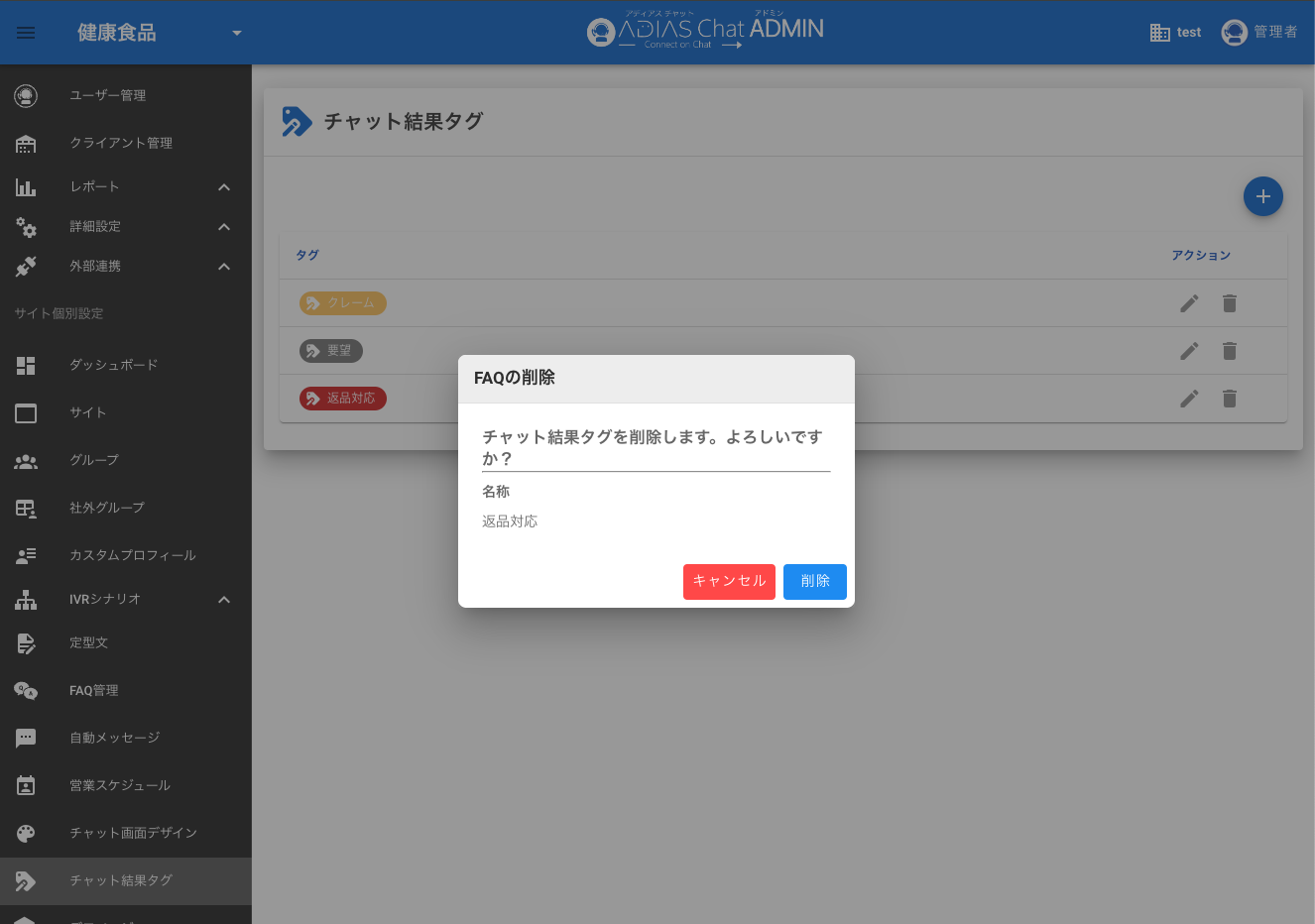The height and width of the screenshot is (924, 1315).
Task: Click trash icon for 返品対応 tag
Action: click(x=1230, y=399)
